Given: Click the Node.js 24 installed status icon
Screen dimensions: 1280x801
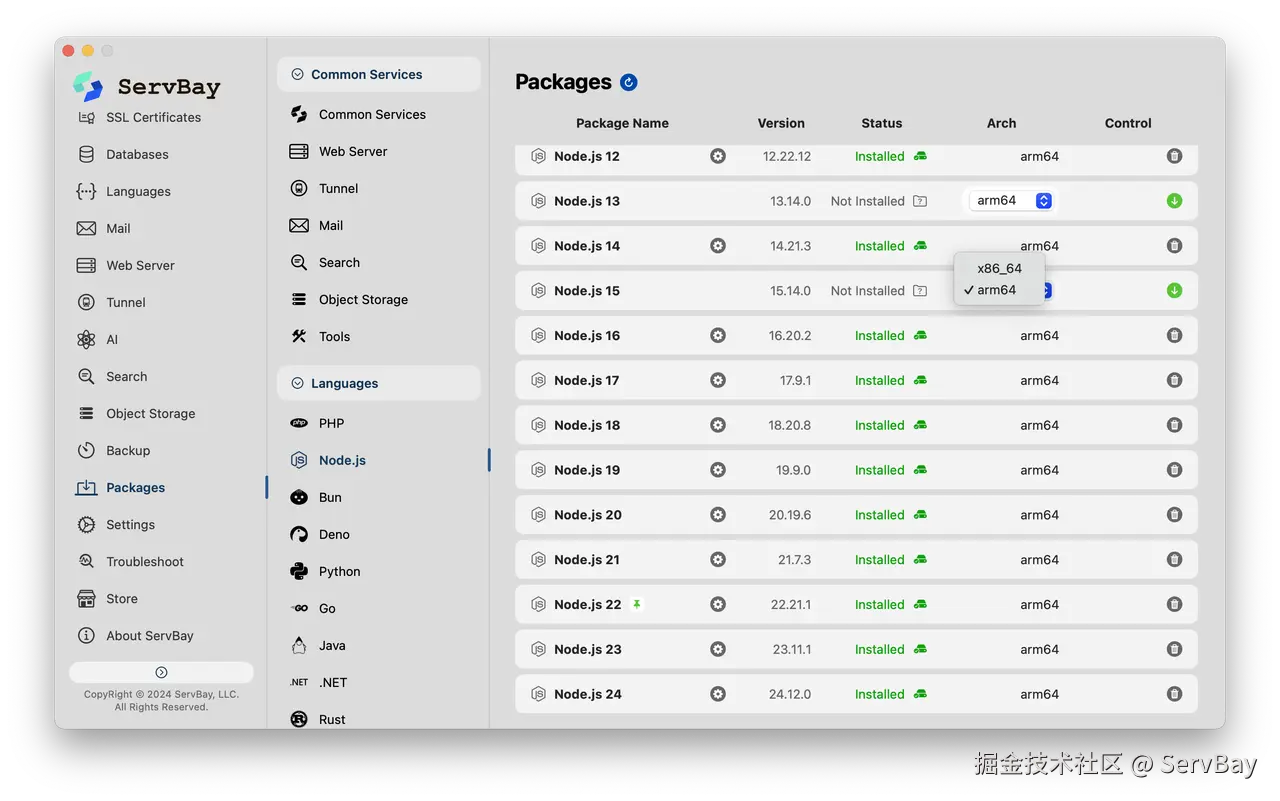Looking at the screenshot, I should tap(920, 694).
